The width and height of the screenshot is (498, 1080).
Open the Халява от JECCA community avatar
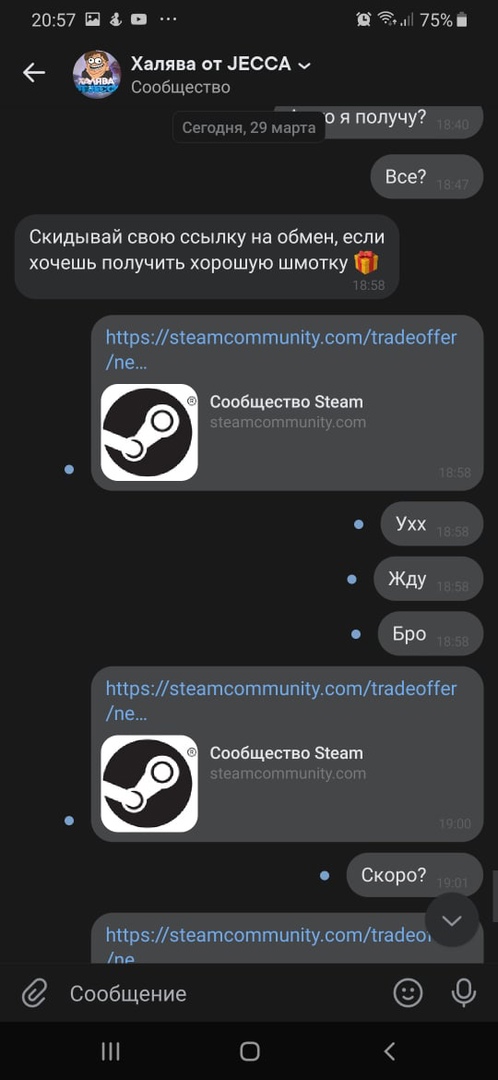(x=96, y=74)
